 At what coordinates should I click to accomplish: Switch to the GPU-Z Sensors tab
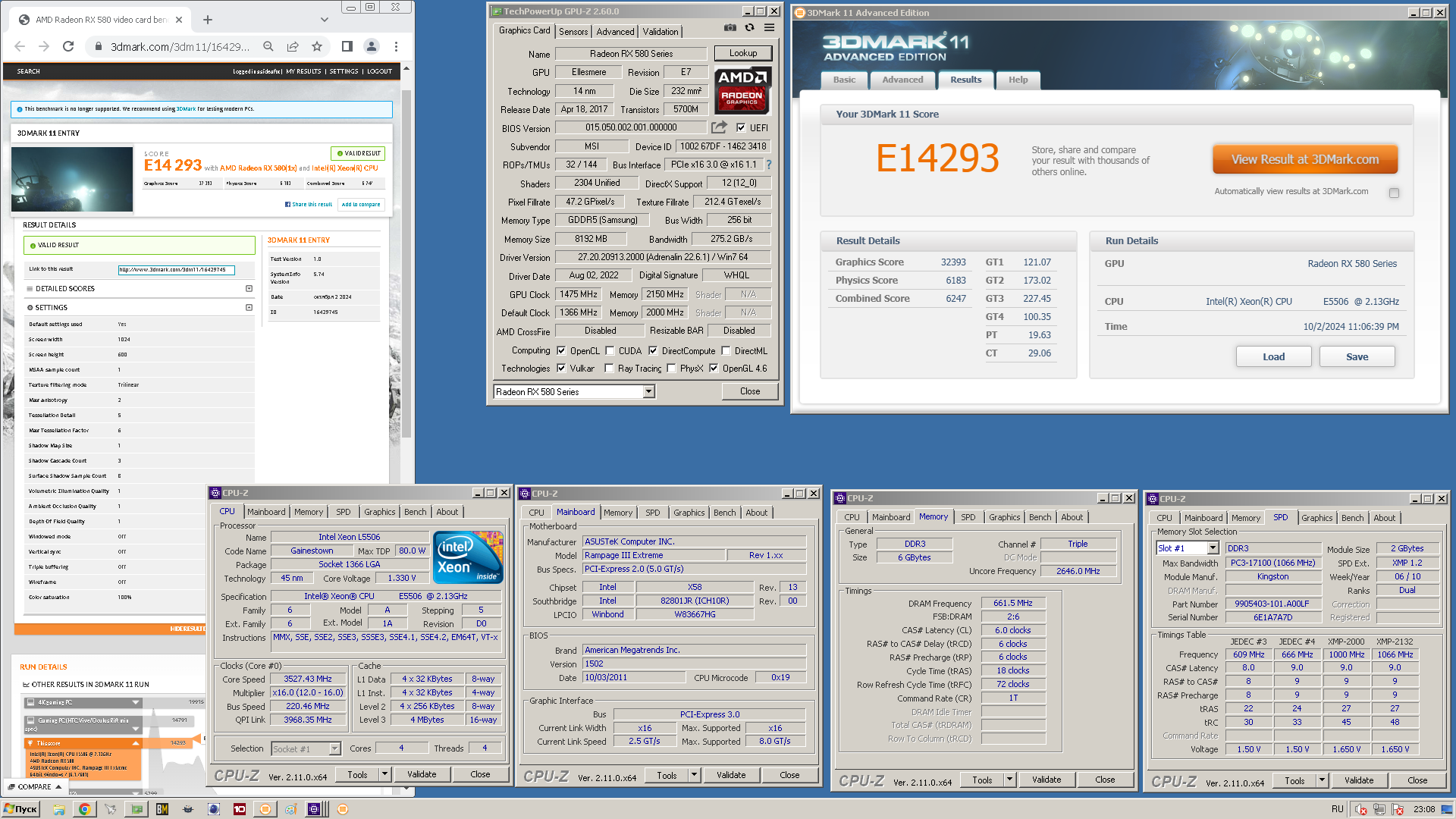click(573, 31)
